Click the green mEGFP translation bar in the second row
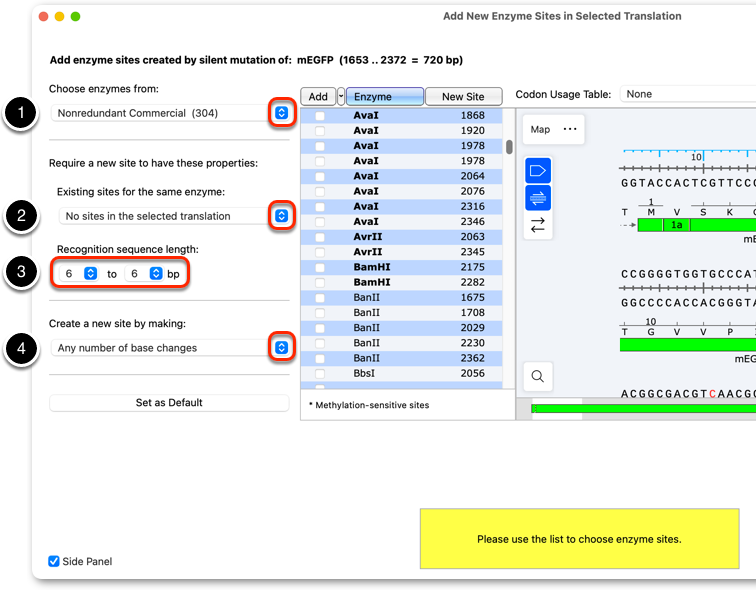 pyautogui.click(x=688, y=344)
